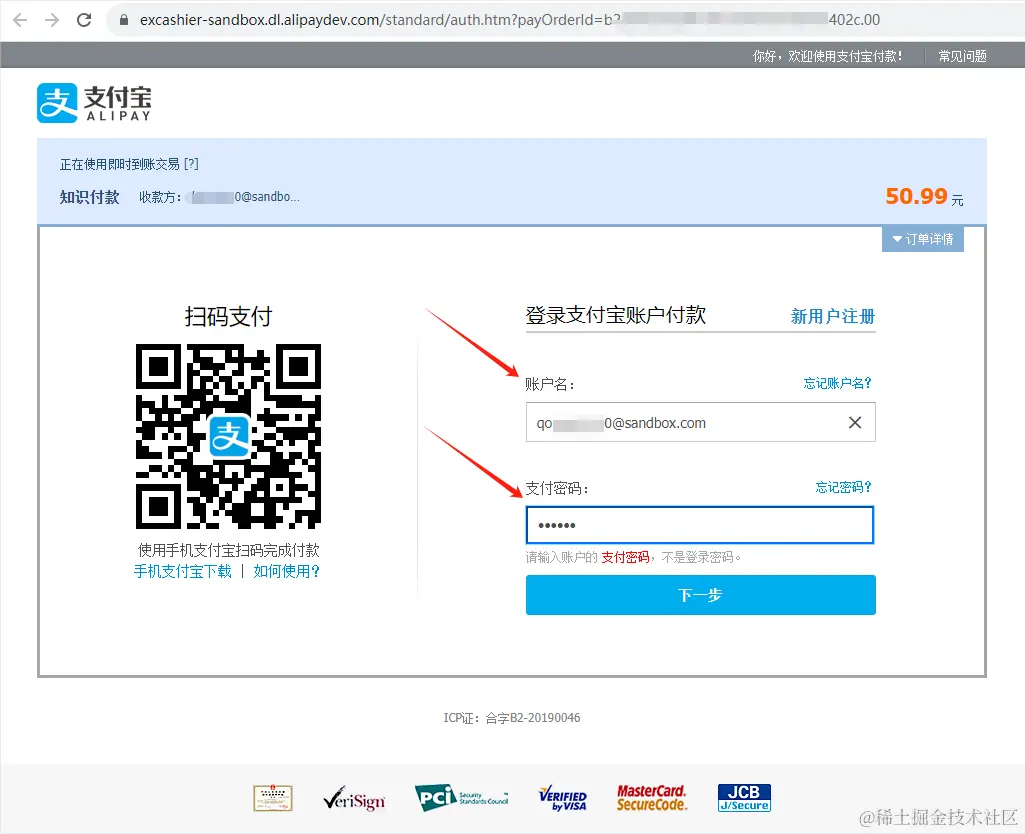Focus the 账户名 account name field
Image resolution: width=1025 pixels, height=834 pixels.
pyautogui.click(x=700, y=423)
